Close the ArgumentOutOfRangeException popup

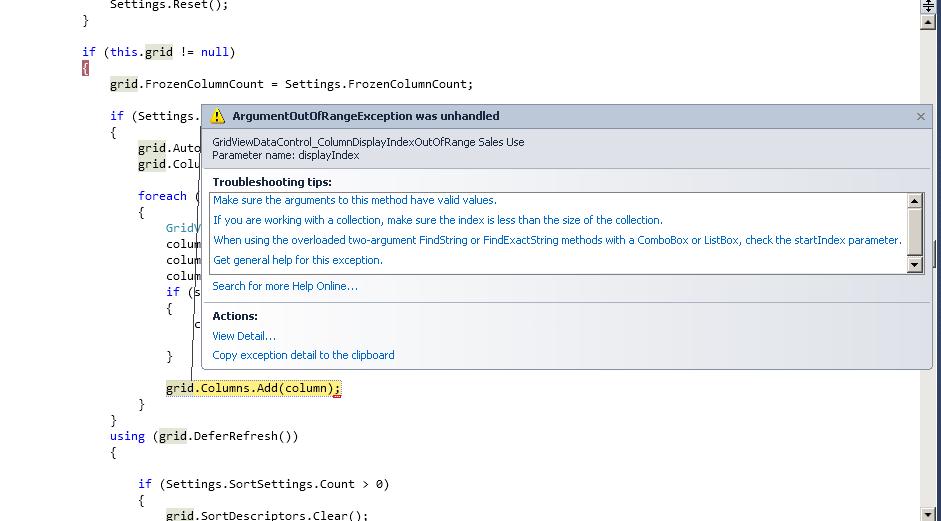pos(920,117)
